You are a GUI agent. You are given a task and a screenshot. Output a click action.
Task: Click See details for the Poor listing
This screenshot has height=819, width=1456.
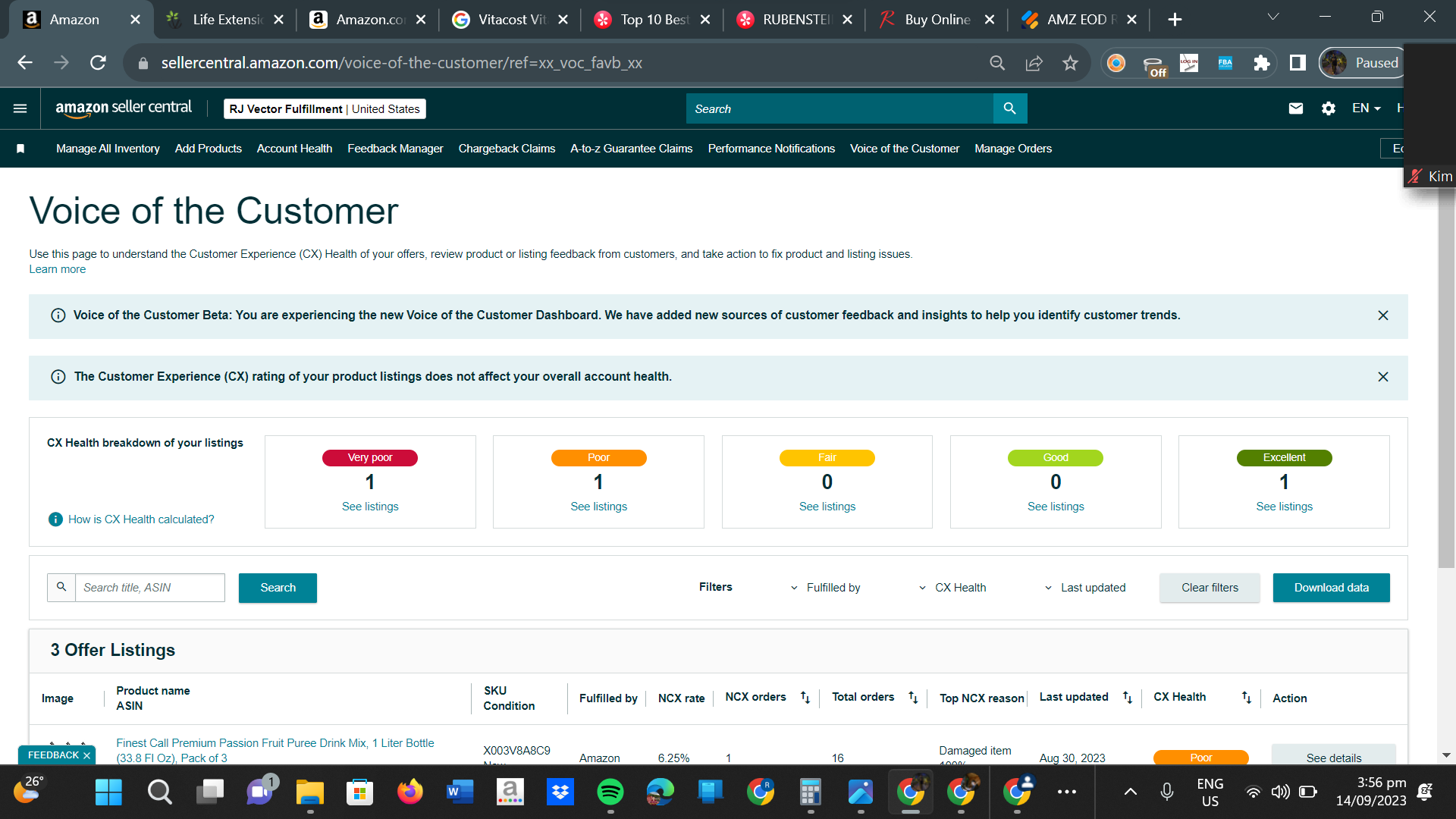point(1334,756)
